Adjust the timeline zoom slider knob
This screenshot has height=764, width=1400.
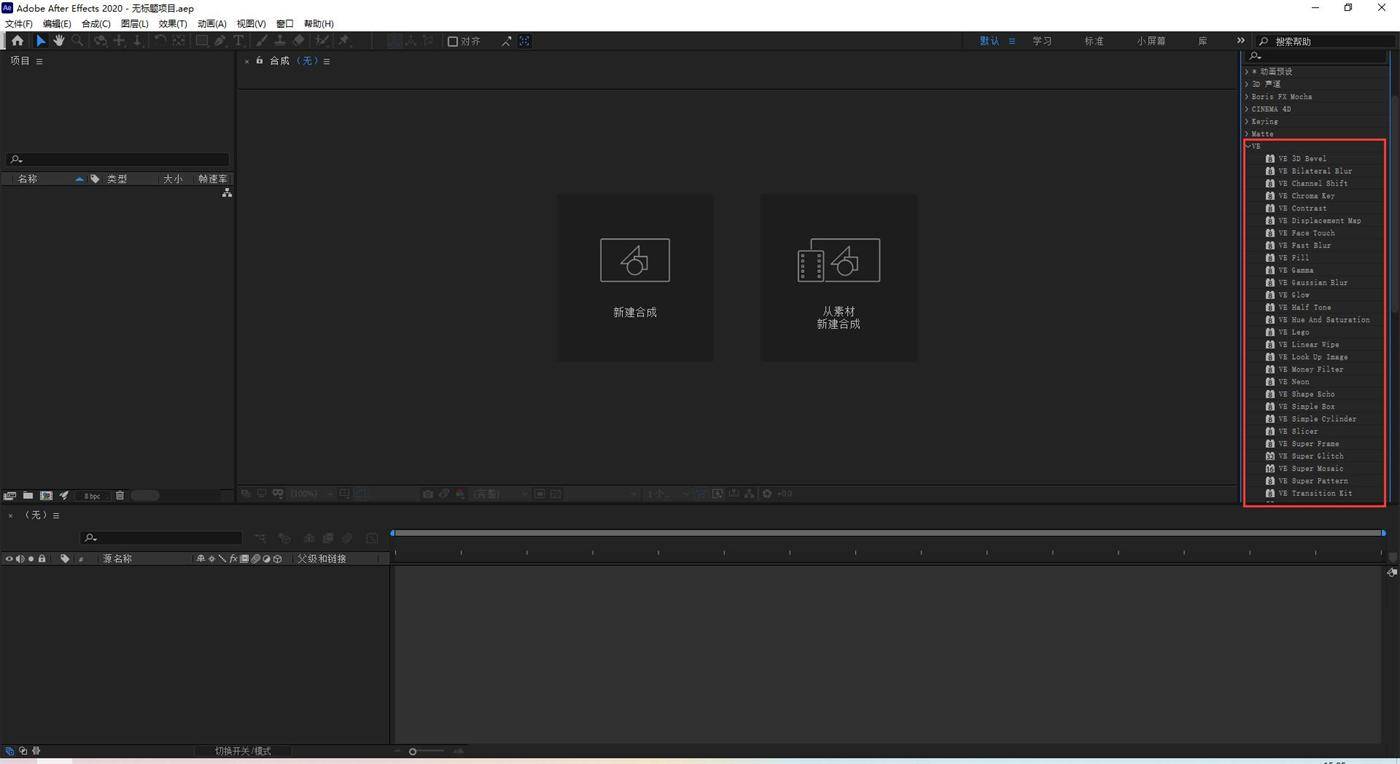coord(412,751)
